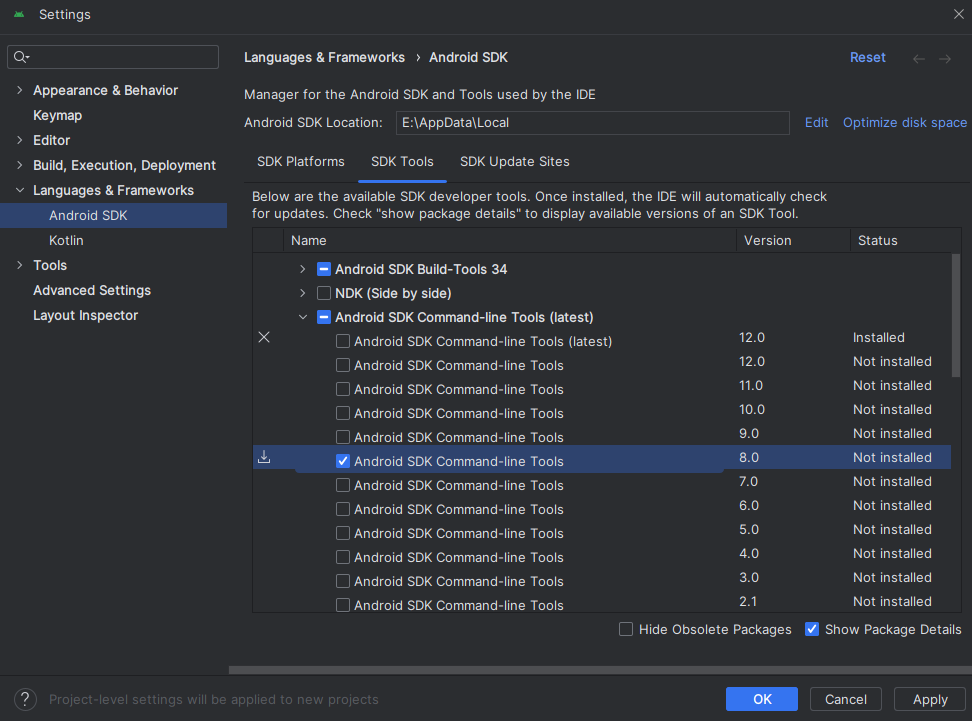Click the X remove mark beside version 12.0 latest

264,337
